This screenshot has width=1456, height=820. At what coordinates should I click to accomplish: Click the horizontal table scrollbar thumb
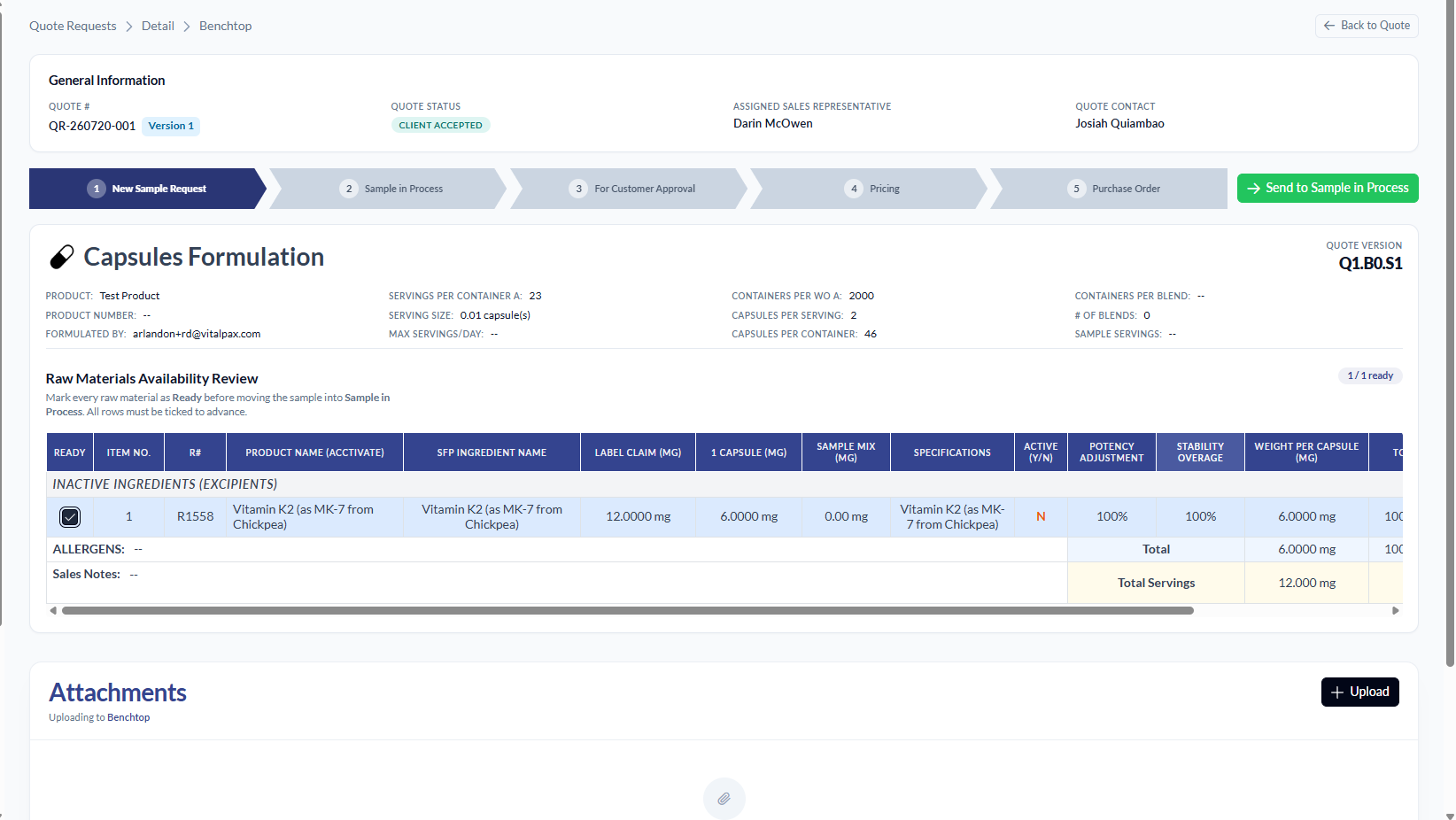tap(628, 610)
